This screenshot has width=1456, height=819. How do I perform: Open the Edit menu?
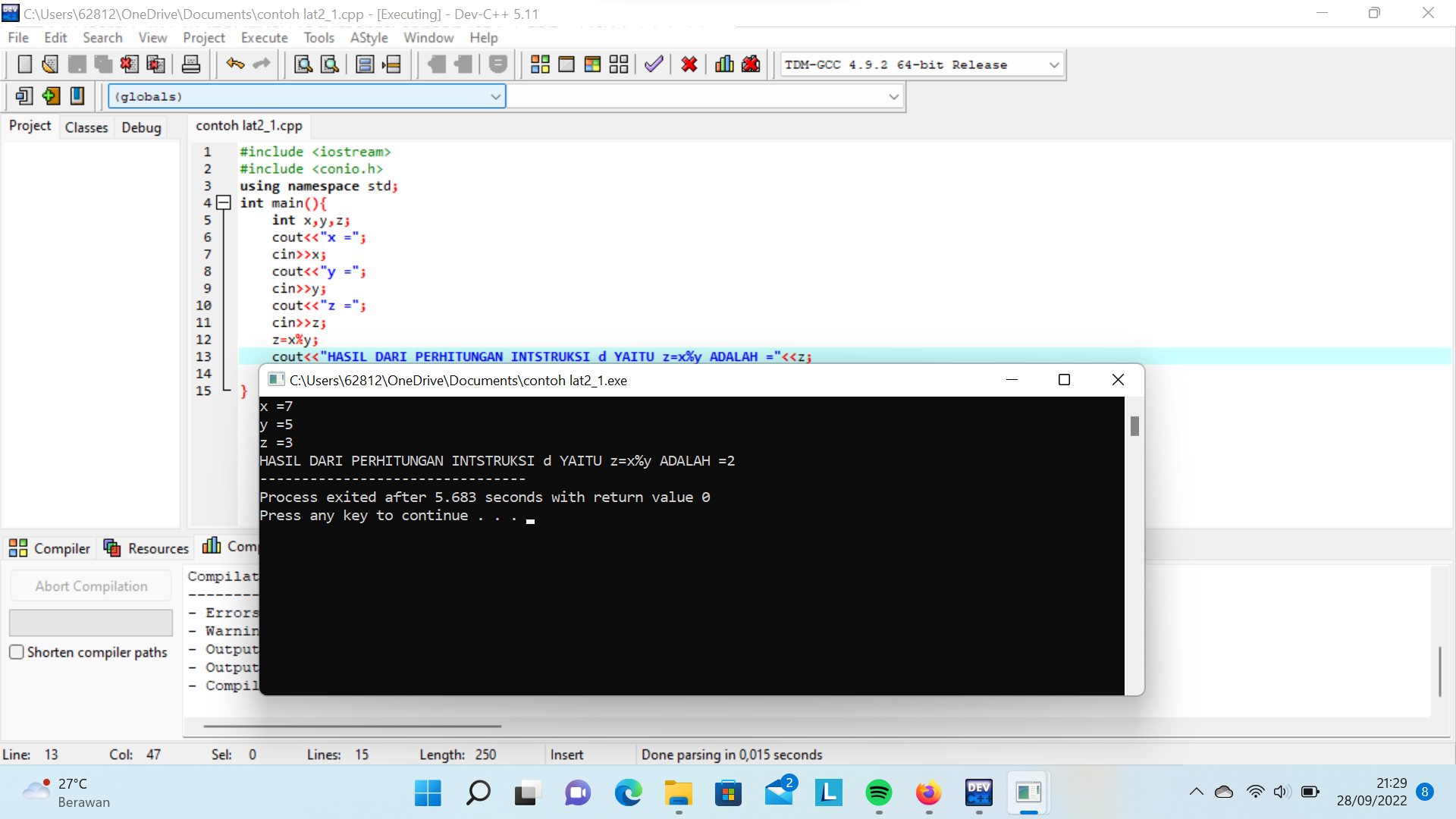tap(55, 37)
